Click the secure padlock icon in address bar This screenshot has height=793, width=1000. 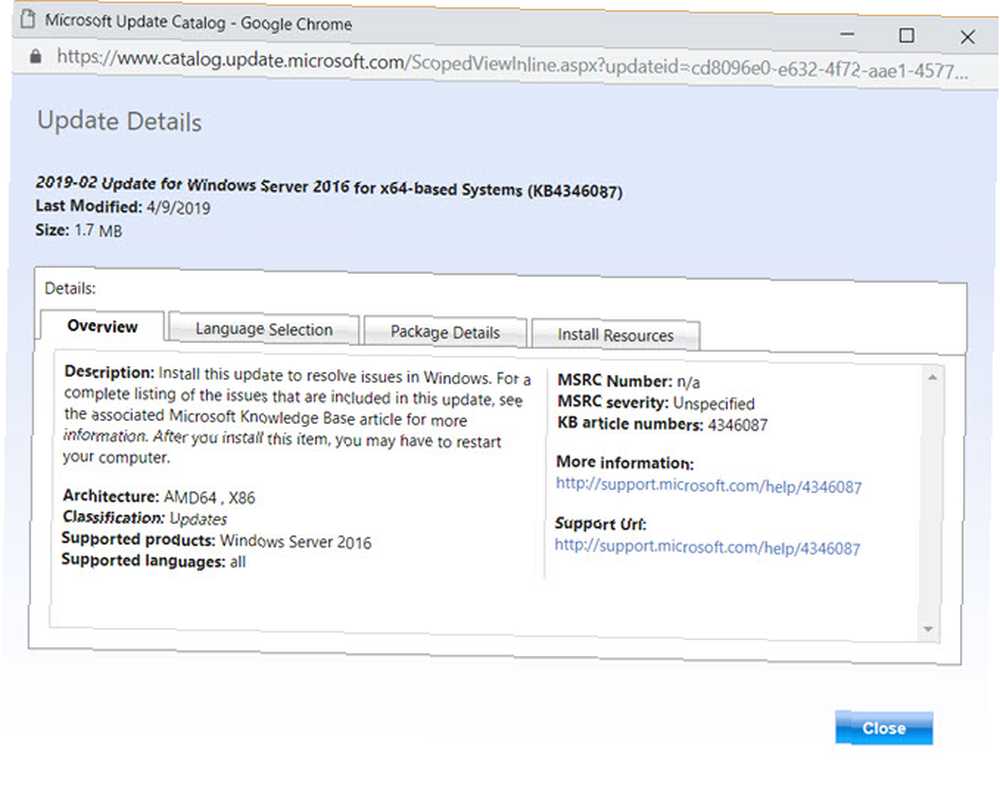[36, 56]
